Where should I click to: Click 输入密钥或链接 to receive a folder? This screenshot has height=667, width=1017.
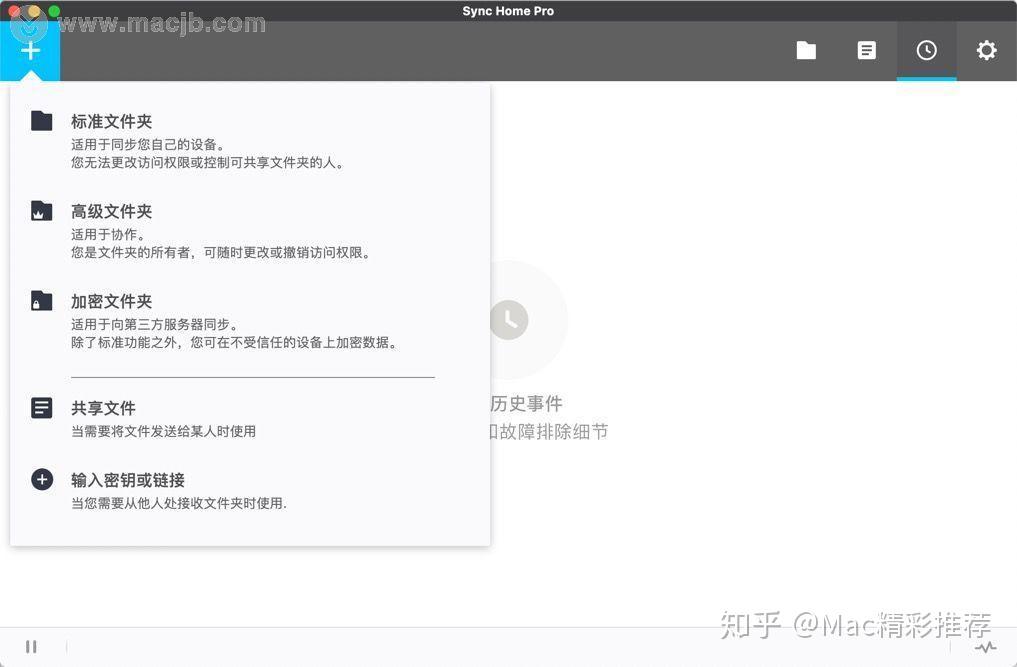(128, 480)
